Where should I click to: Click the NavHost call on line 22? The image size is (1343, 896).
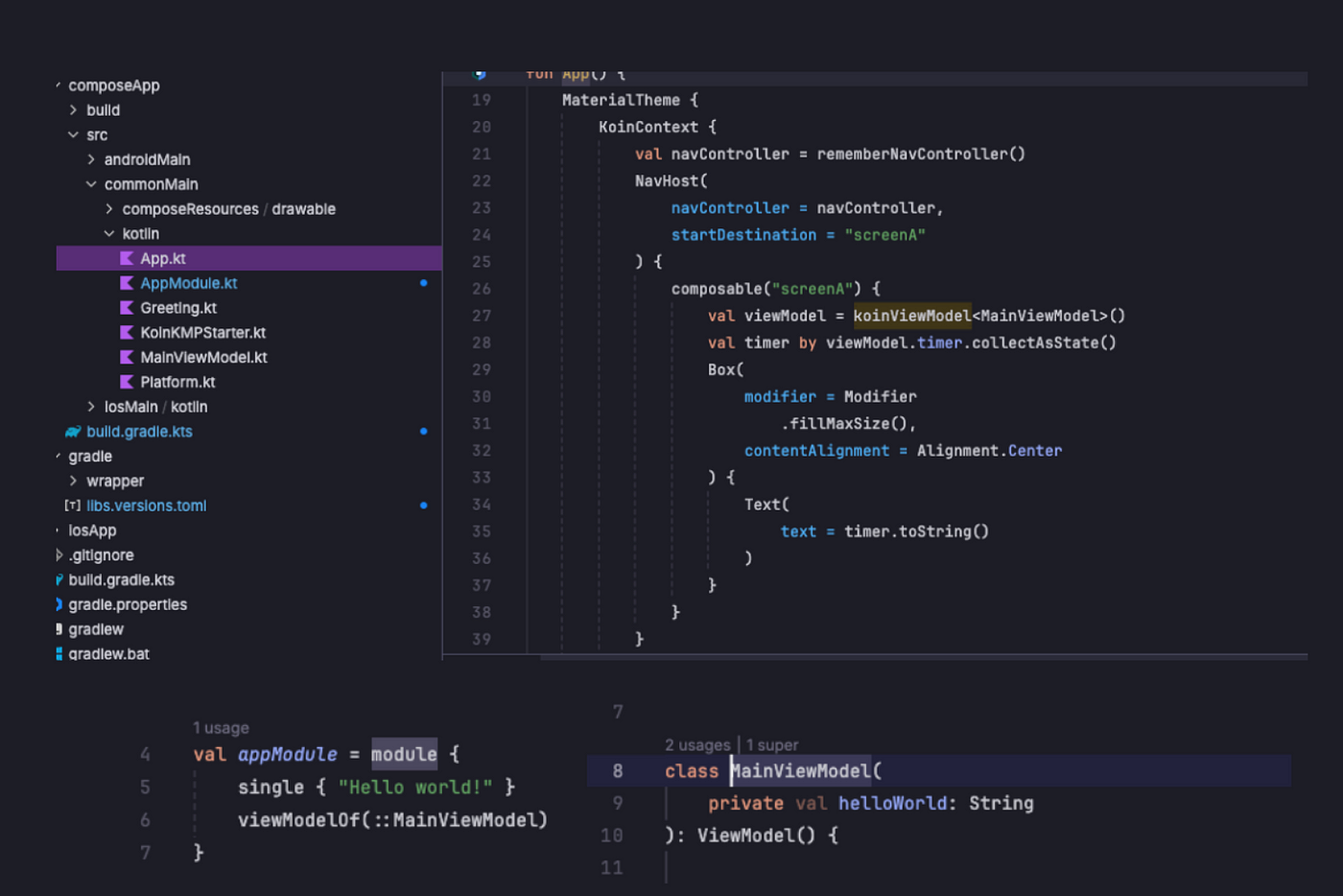pyautogui.click(x=671, y=181)
